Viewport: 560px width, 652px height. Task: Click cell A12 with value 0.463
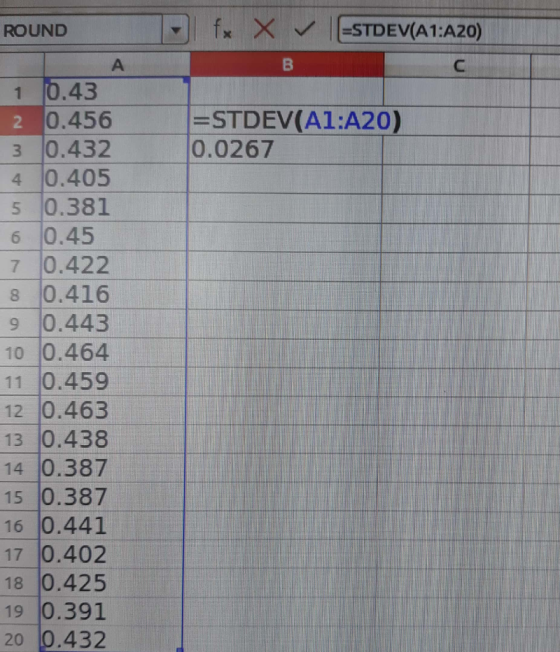[112, 410]
